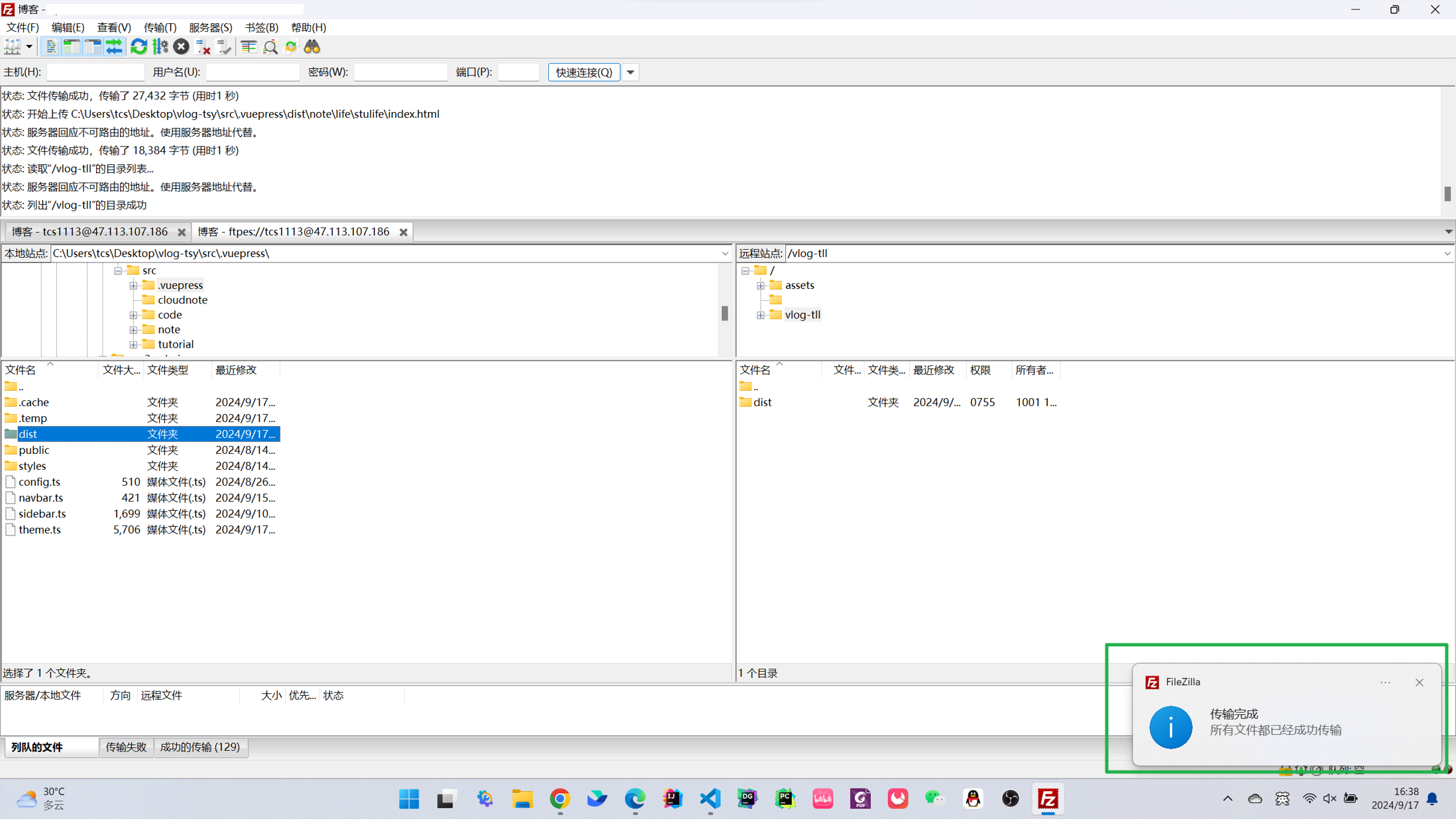This screenshot has width=1456, height=819.
Task: Toggle the remote directory tree display
Action: click(93, 46)
